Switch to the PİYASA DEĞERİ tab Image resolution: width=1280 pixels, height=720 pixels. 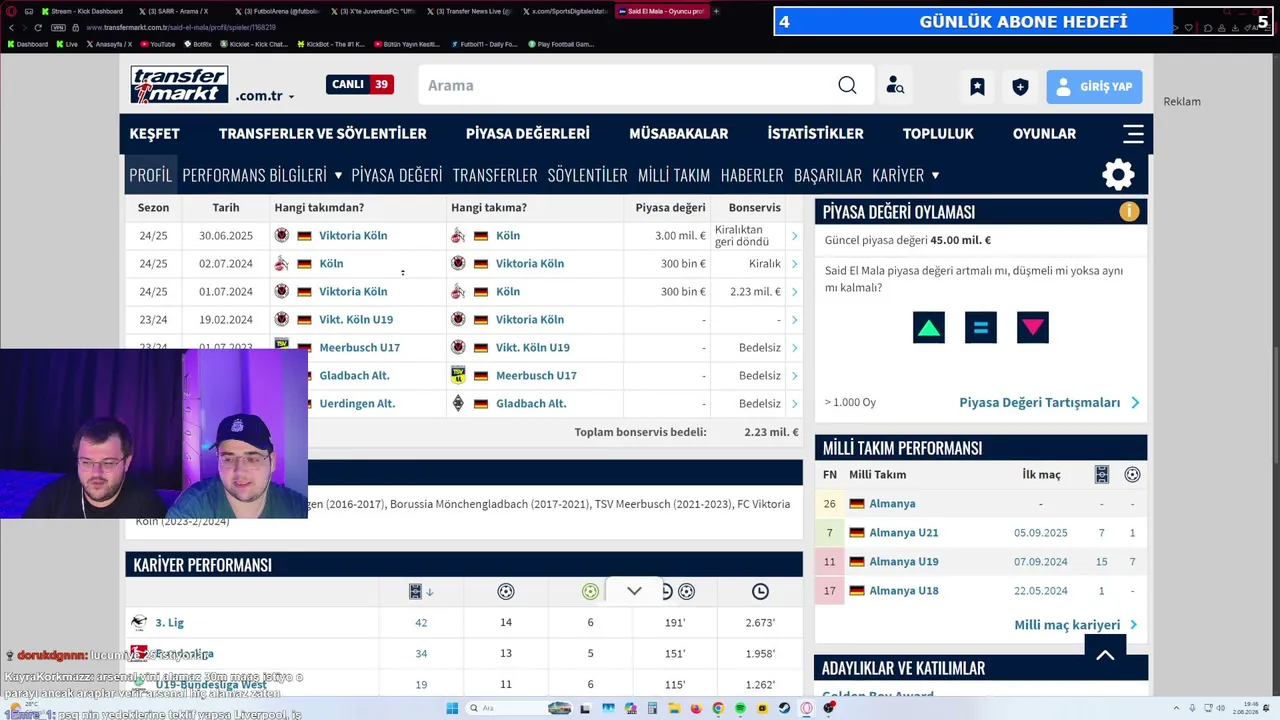[x=396, y=175]
